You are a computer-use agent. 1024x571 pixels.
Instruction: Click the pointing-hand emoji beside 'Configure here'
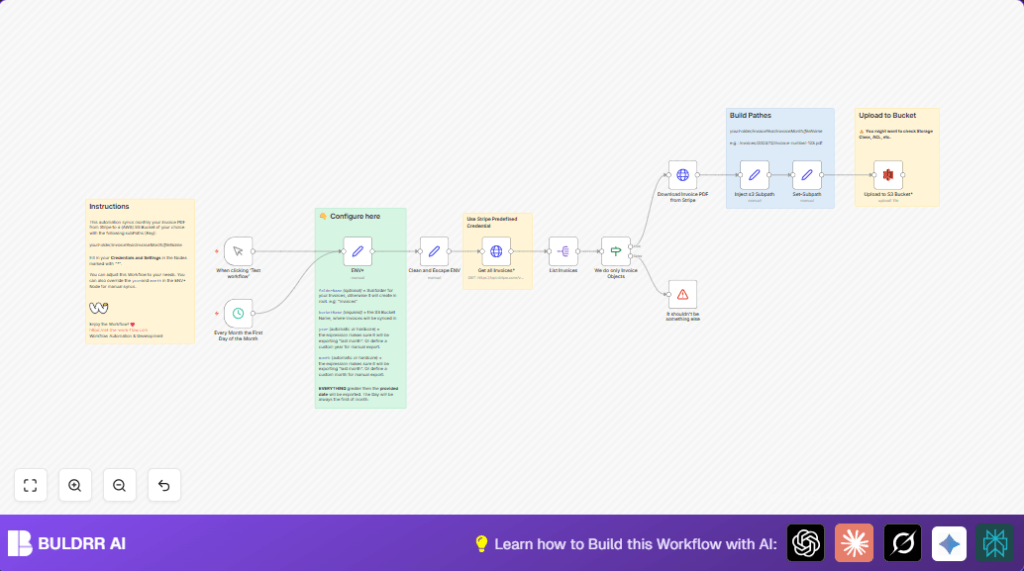tap(323, 216)
